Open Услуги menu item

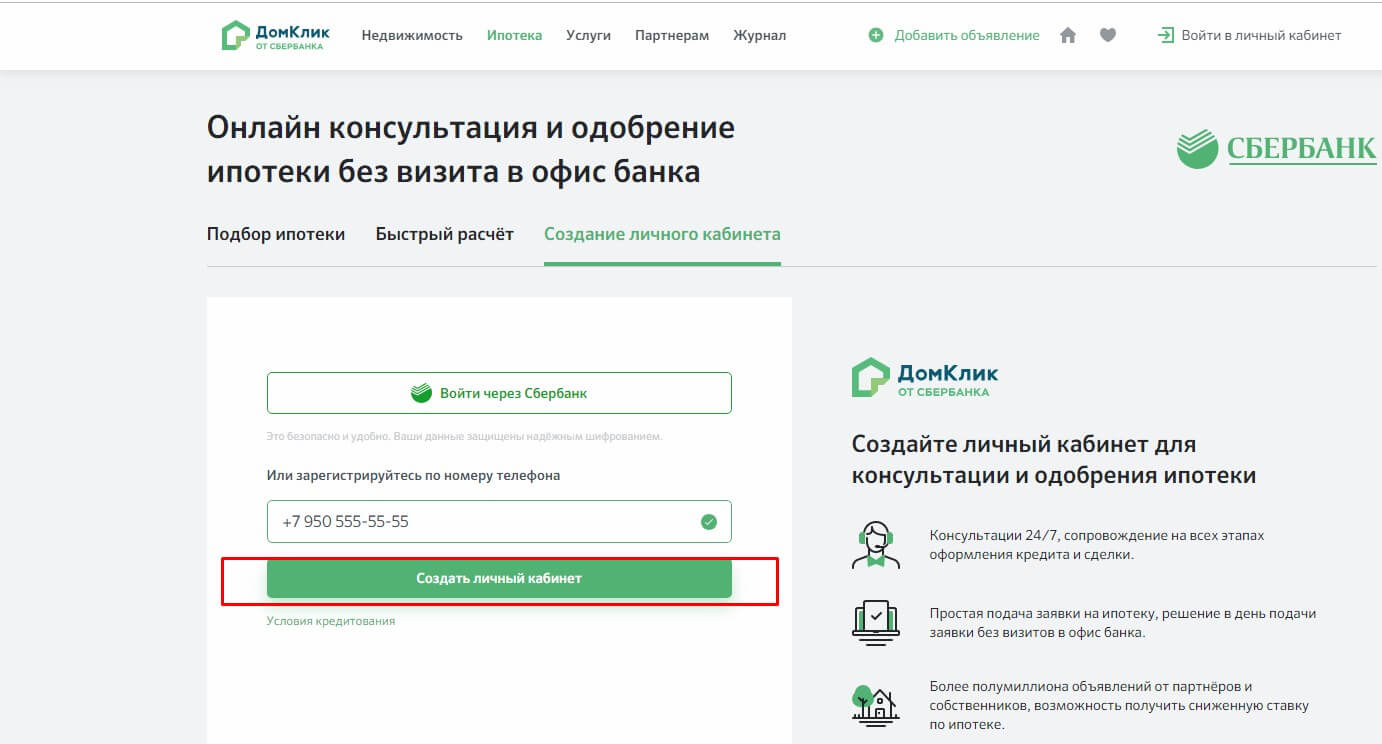click(x=588, y=35)
